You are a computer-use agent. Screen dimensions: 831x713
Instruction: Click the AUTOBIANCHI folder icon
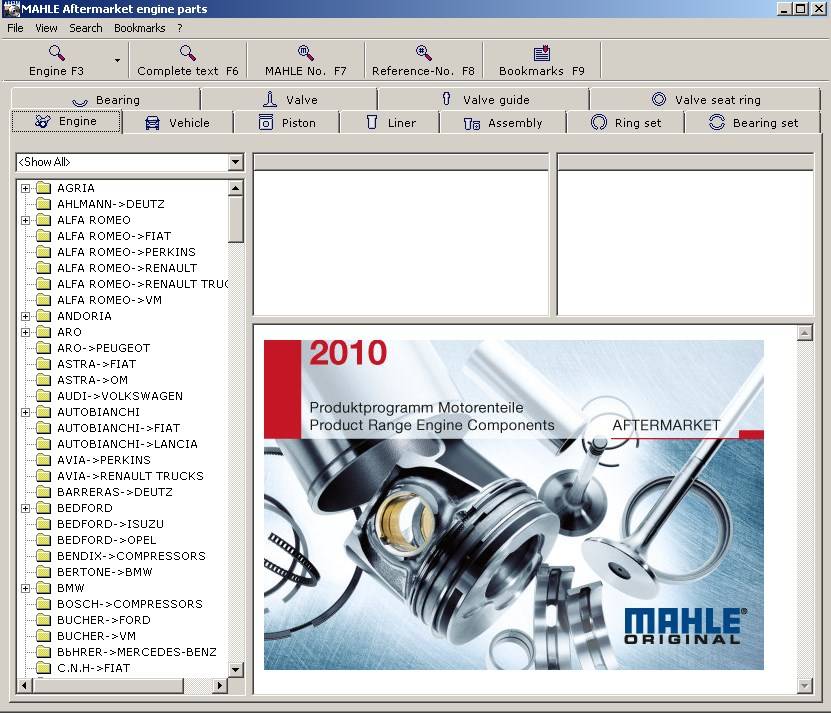click(43, 412)
